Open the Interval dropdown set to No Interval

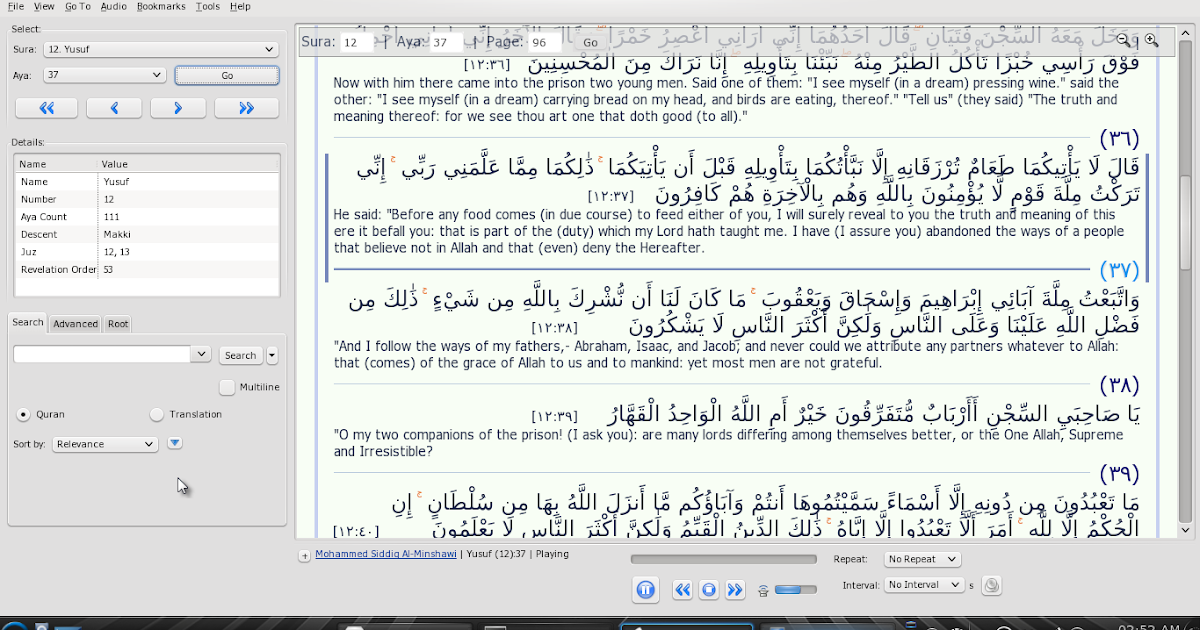click(x=924, y=585)
